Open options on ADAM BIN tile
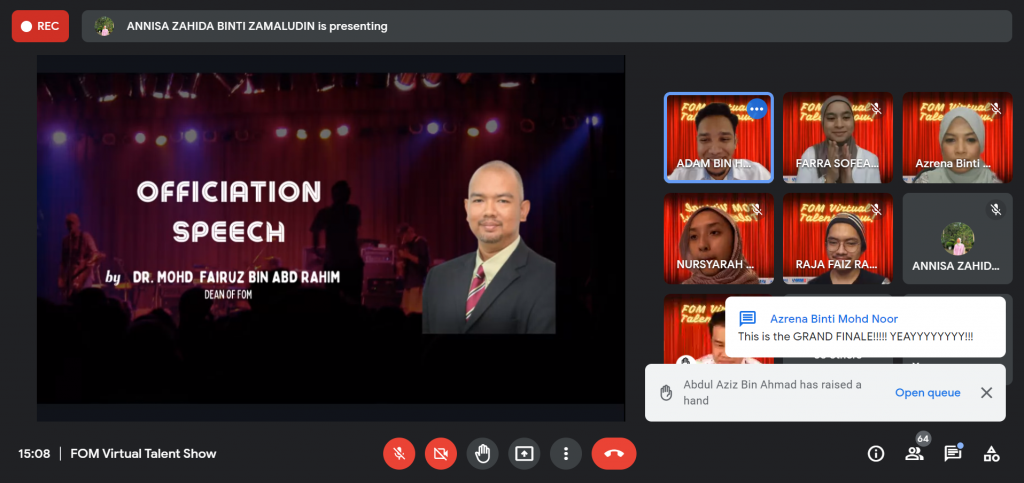Image resolution: width=1024 pixels, height=483 pixels. pyautogui.click(x=757, y=108)
